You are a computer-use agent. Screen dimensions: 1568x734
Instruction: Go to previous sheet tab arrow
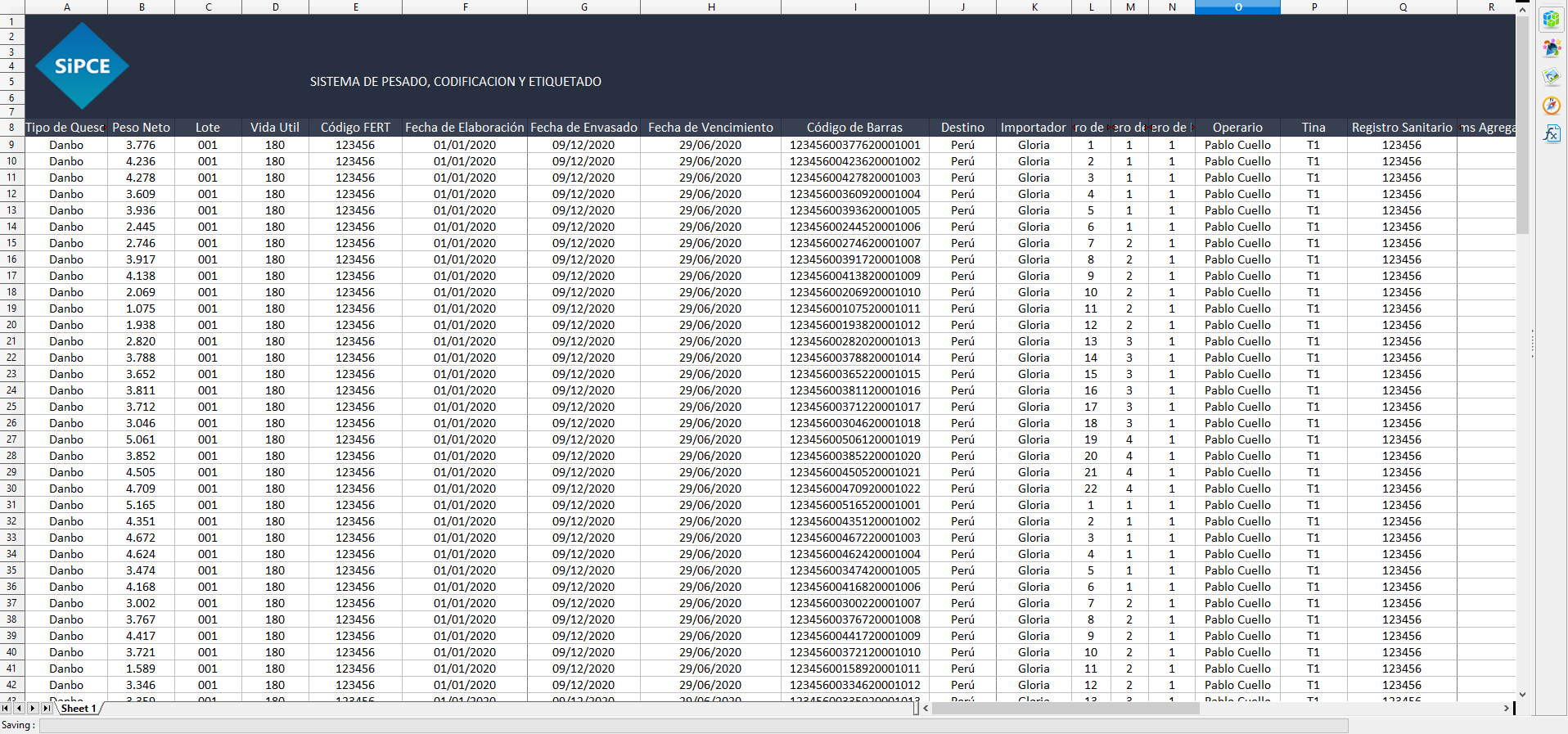(x=20, y=709)
